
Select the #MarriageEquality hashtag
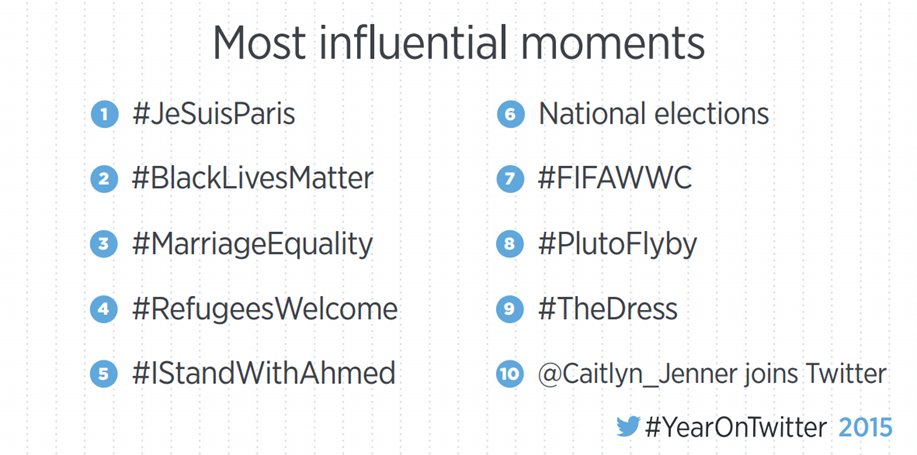pyautogui.click(x=252, y=244)
